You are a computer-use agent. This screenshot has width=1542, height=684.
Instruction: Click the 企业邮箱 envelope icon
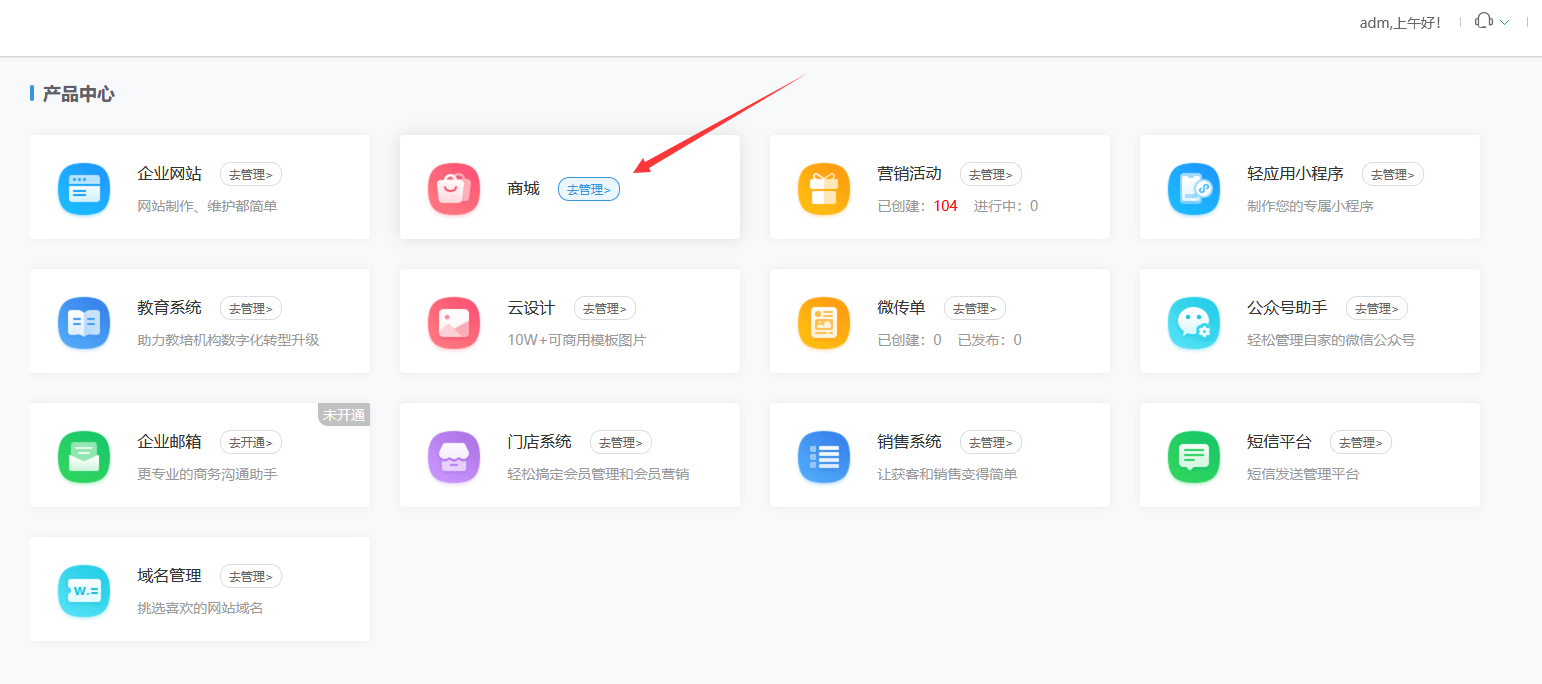click(x=84, y=456)
